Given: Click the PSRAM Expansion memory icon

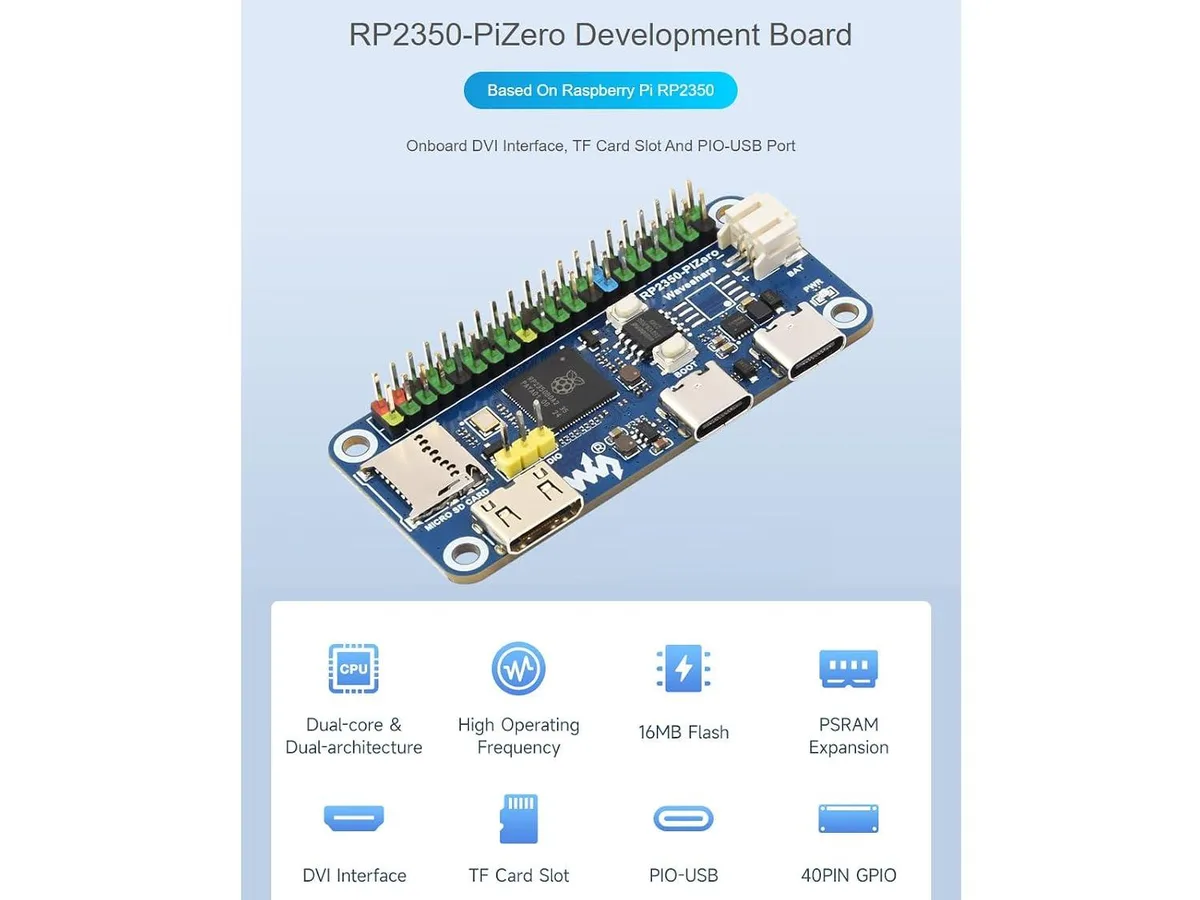Looking at the screenshot, I should 848,668.
